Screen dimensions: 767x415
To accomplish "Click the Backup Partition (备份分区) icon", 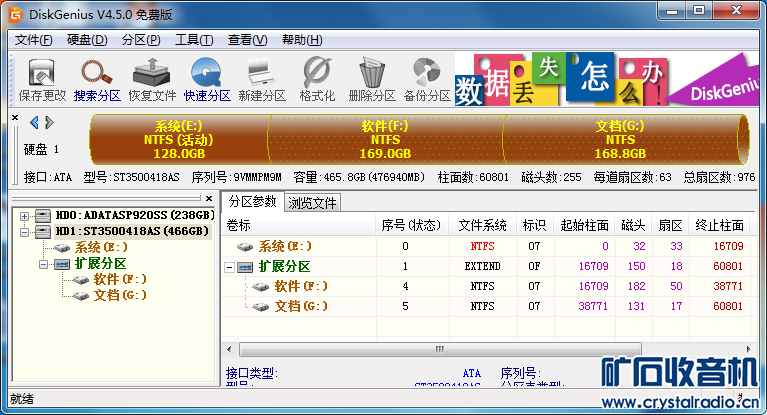I will (427, 80).
